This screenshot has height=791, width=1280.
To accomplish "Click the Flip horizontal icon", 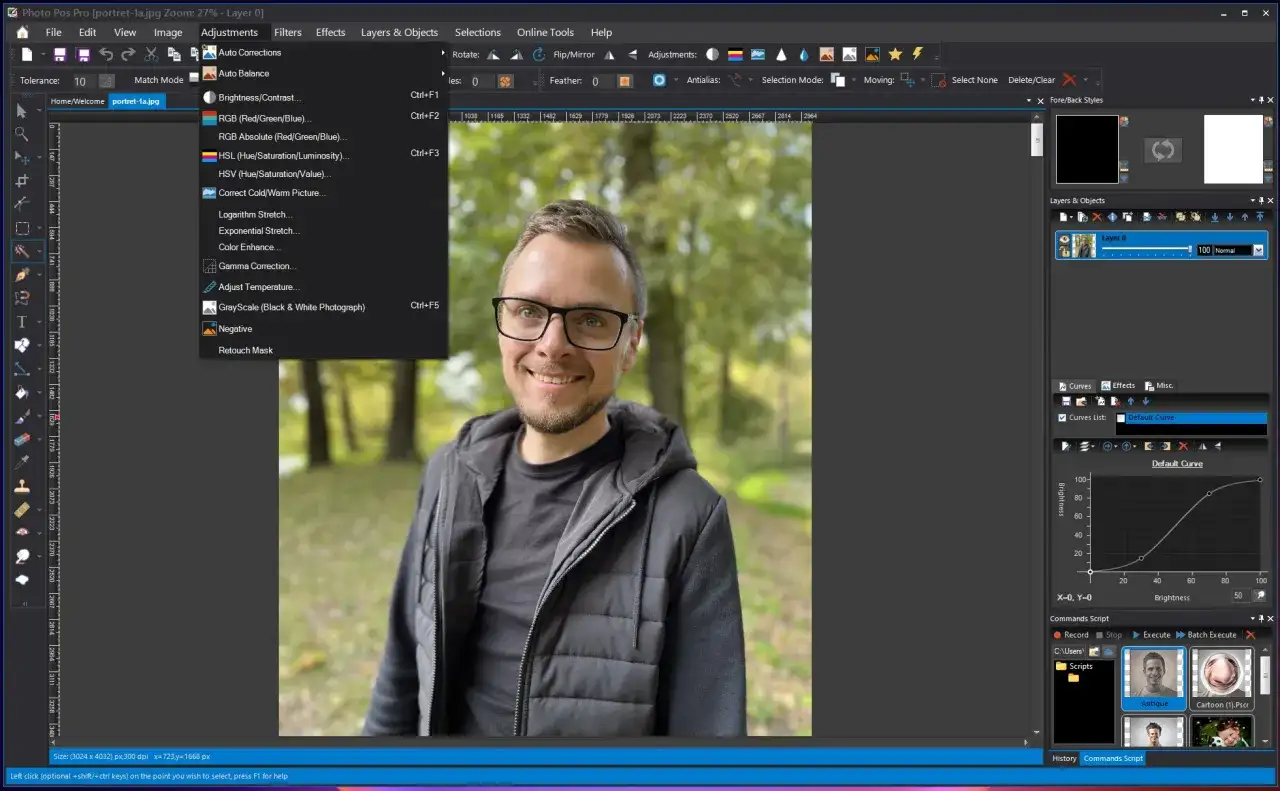I will pyautogui.click(x=608, y=55).
